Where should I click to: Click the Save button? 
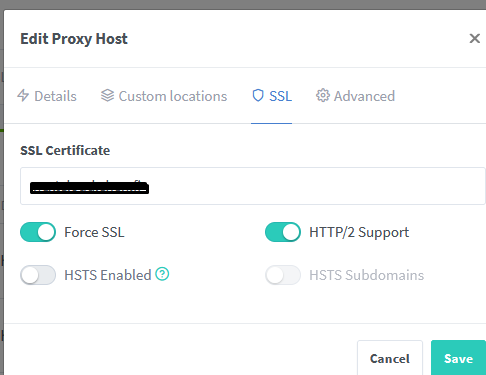click(458, 358)
